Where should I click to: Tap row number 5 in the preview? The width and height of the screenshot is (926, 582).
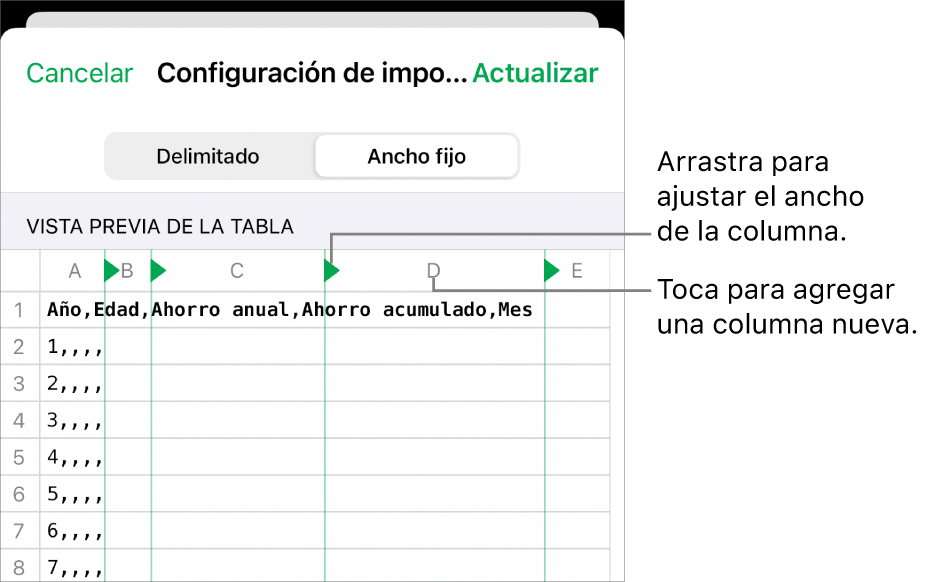pyautogui.click(x=20, y=457)
